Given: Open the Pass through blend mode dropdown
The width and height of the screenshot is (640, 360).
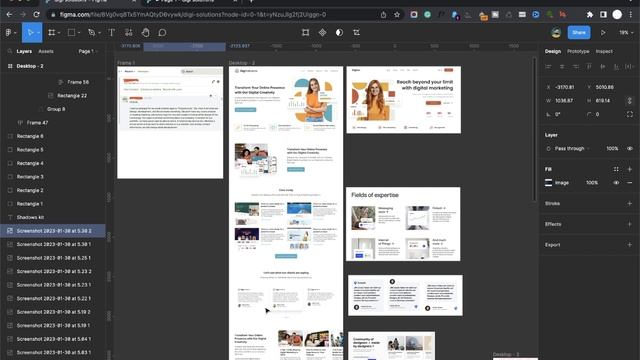Looking at the screenshot, I should 572,149.
